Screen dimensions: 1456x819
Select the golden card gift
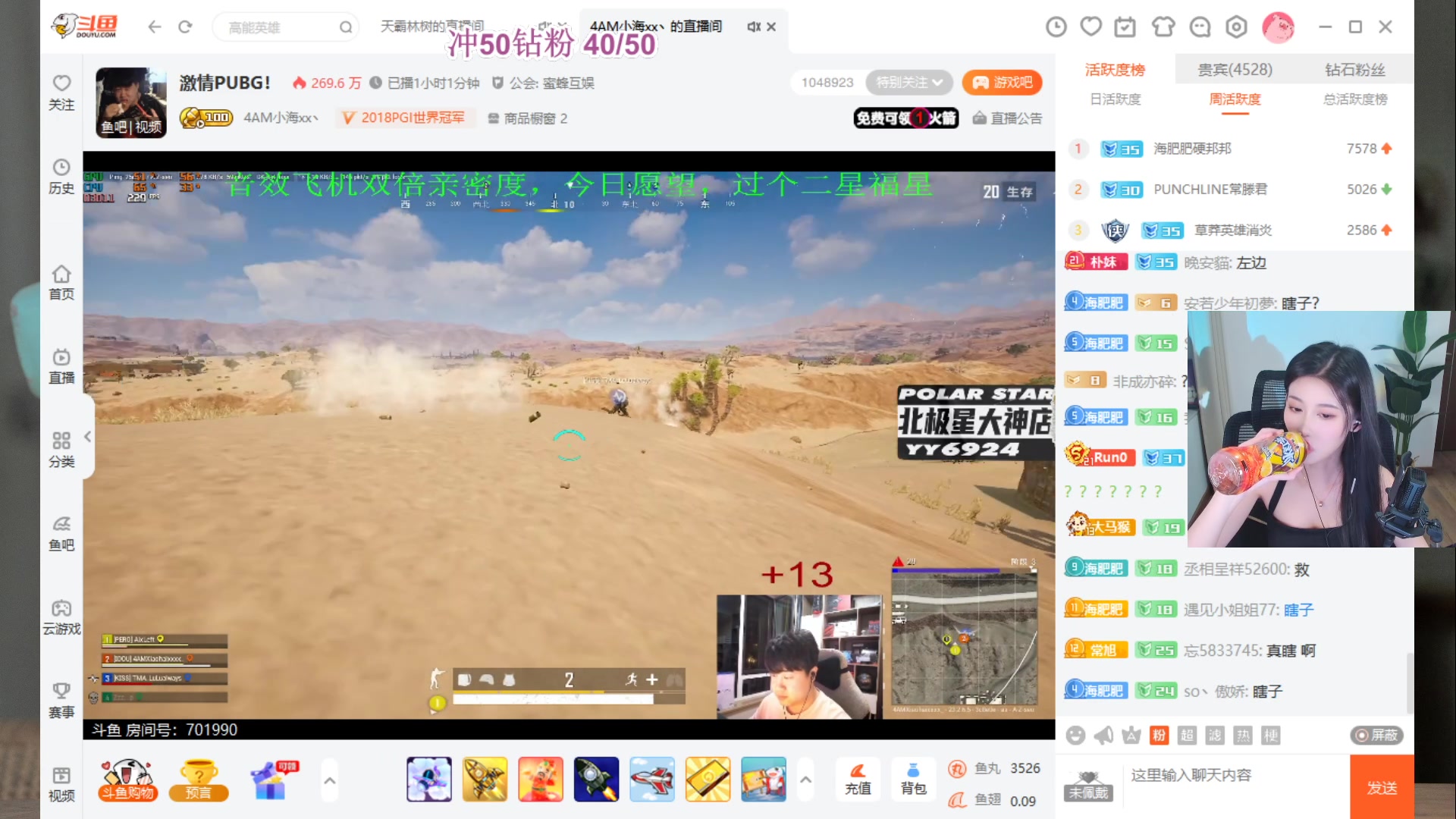pos(708,779)
